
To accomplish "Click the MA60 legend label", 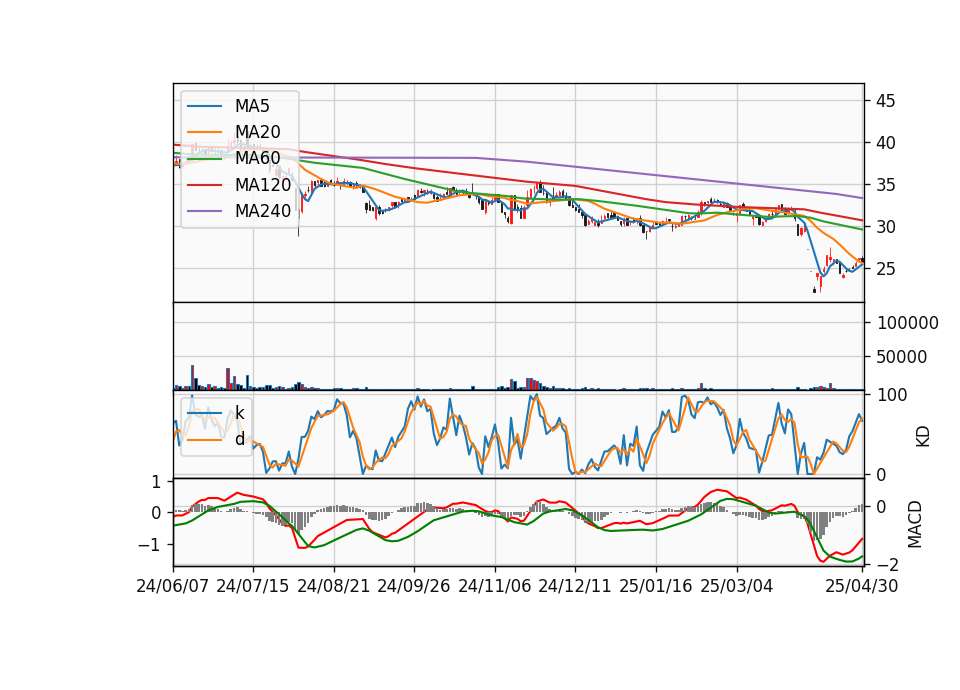I will click(258, 158).
